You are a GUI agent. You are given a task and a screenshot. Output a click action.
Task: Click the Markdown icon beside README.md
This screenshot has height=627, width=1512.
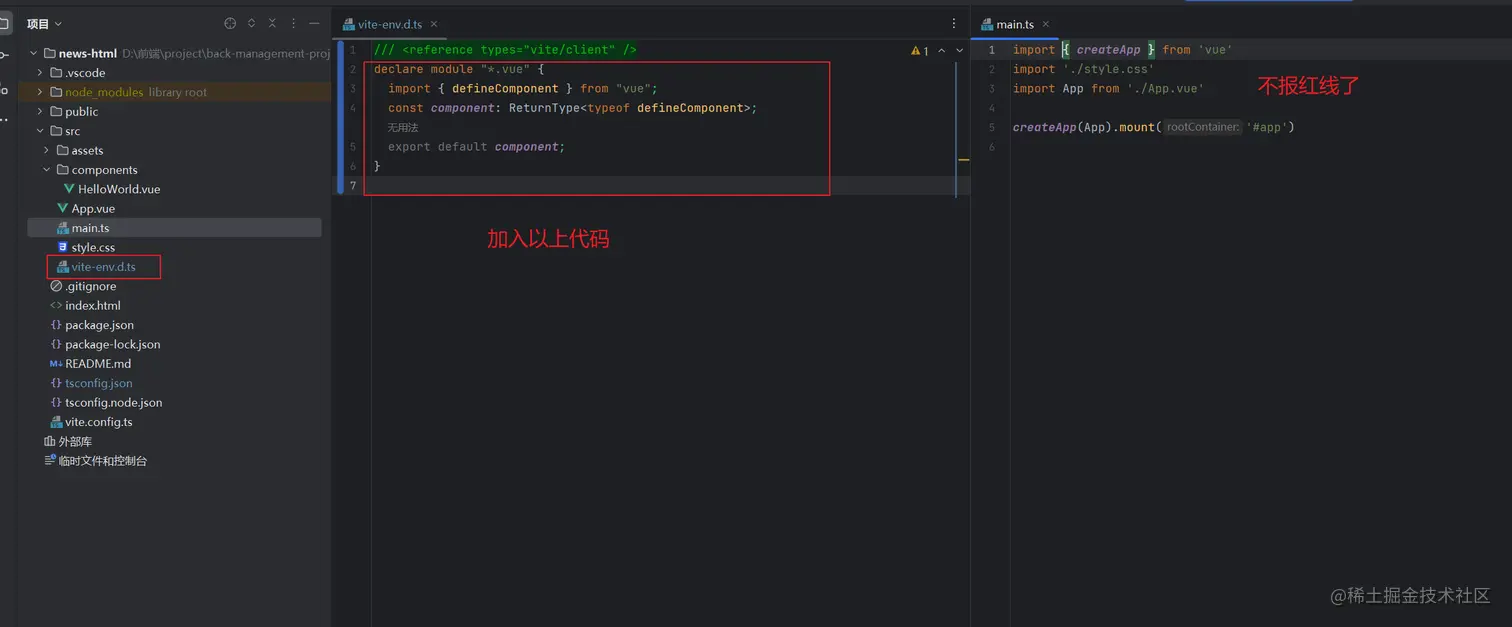coord(56,364)
